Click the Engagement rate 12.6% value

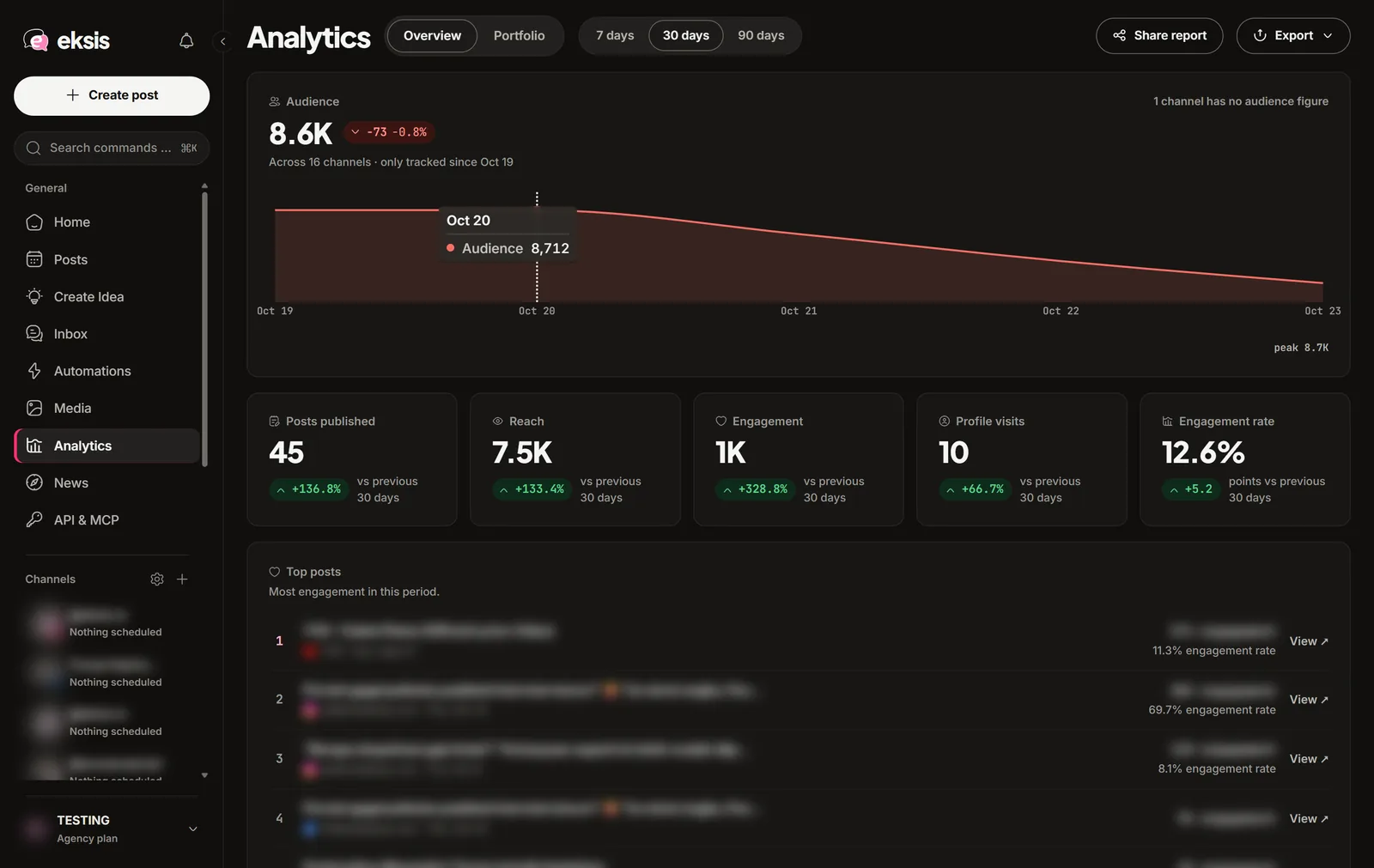(x=1203, y=452)
